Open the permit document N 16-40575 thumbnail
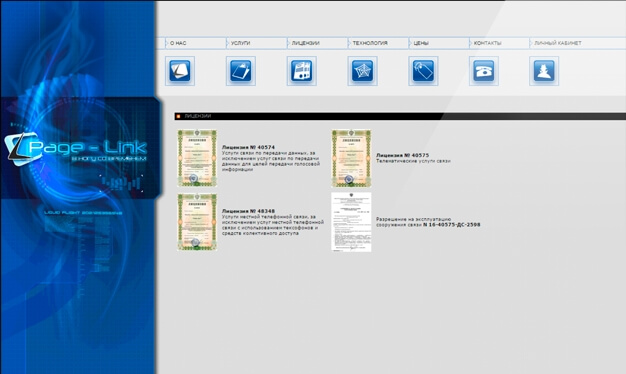The image size is (626, 374). [351, 222]
